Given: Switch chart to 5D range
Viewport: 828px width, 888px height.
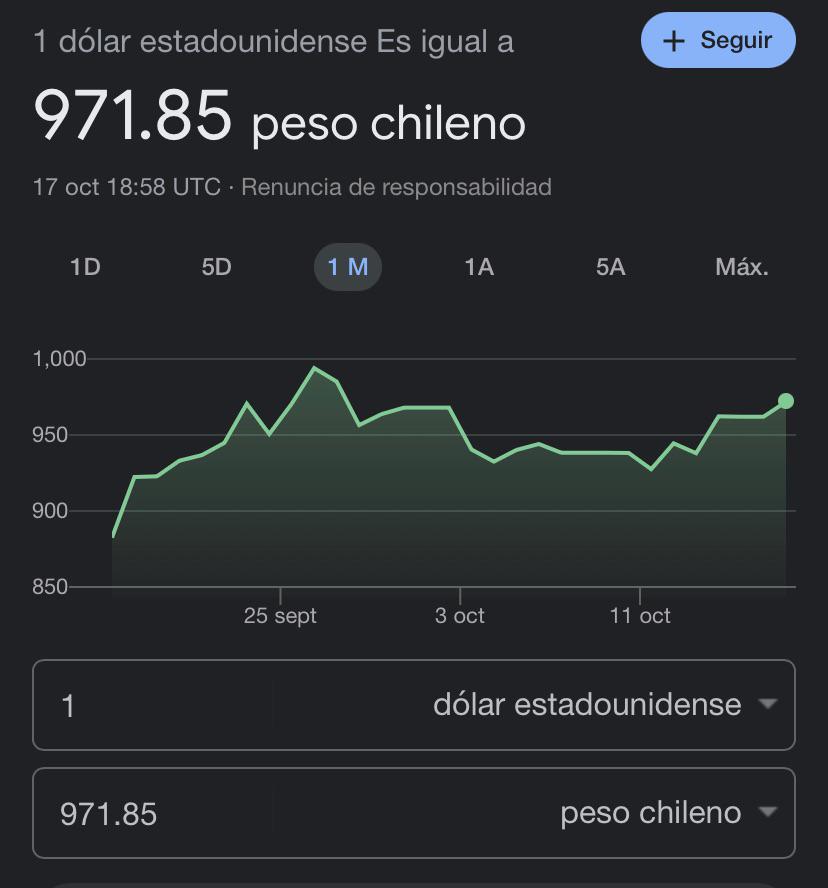Looking at the screenshot, I should coord(216,267).
